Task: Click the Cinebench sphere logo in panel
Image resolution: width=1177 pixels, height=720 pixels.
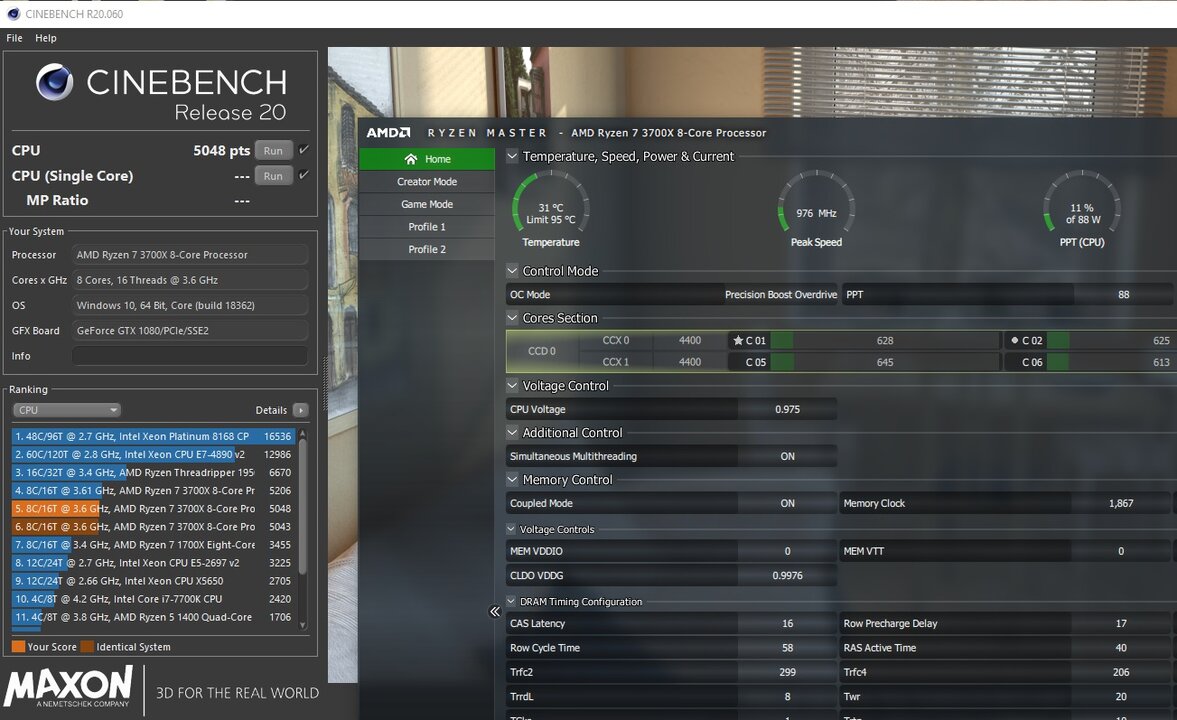Action: 55,82
